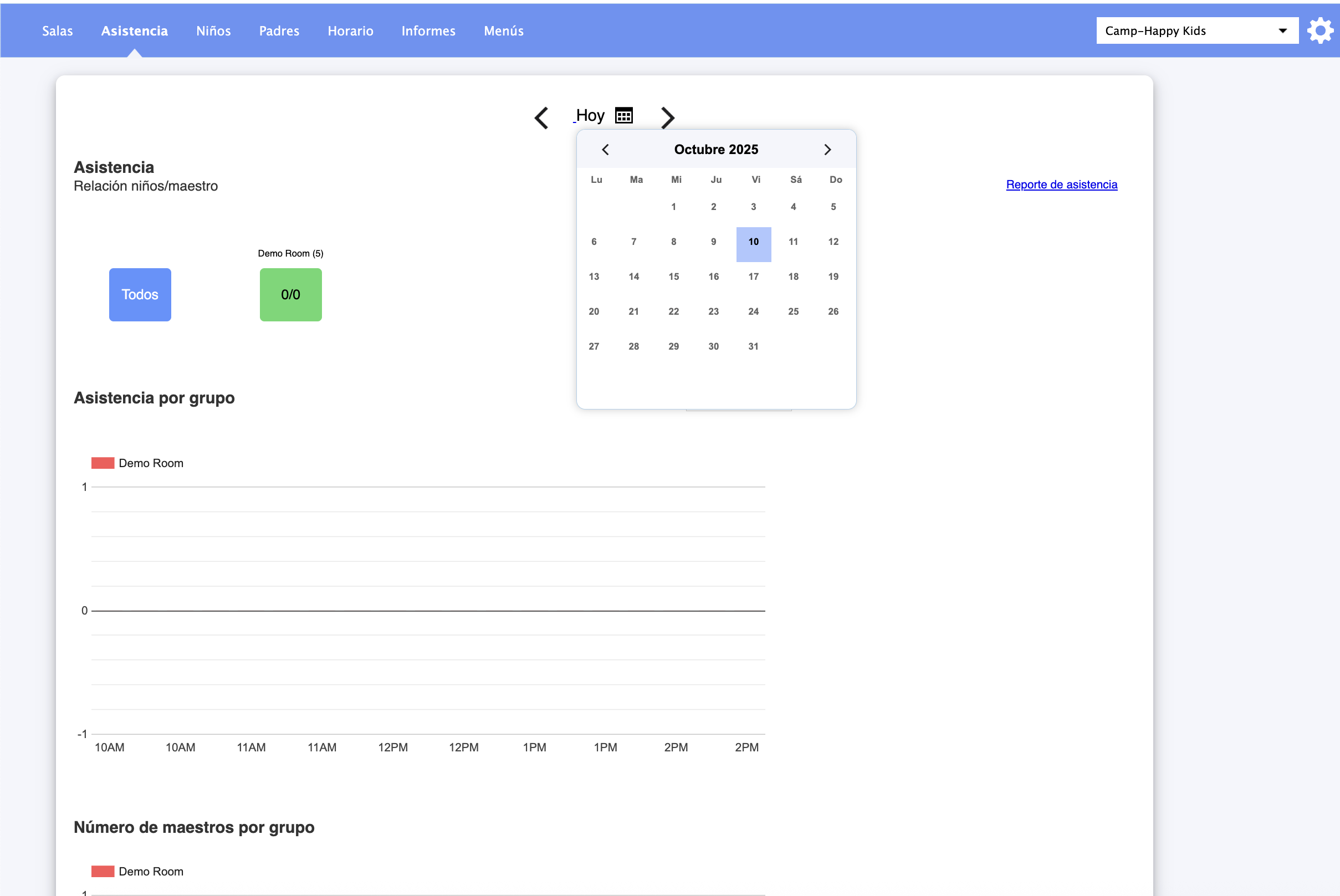1340x896 pixels.
Task: Choose highlighted day 10 in calendar
Action: point(753,242)
